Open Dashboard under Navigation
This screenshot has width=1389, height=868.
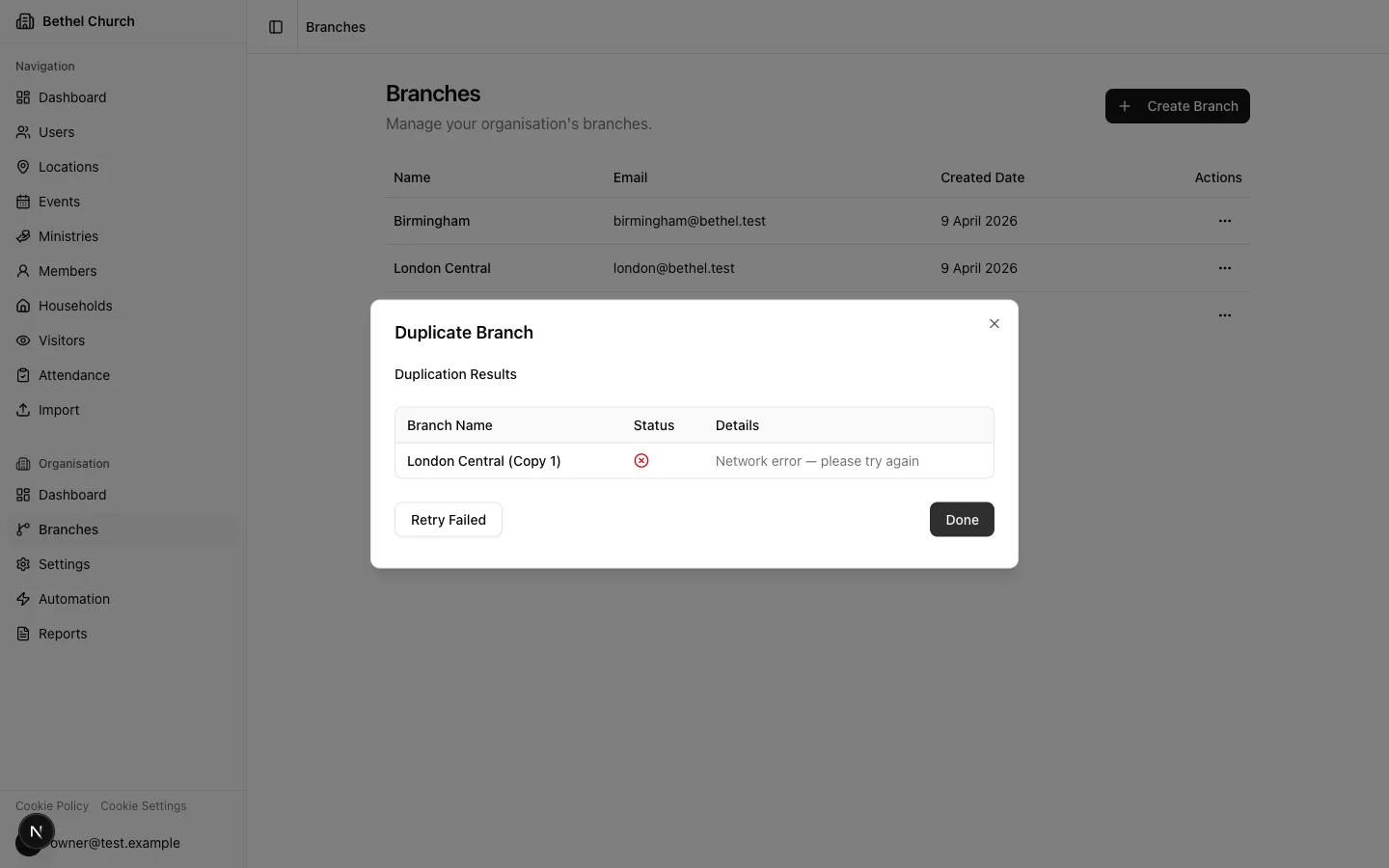tap(123, 97)
